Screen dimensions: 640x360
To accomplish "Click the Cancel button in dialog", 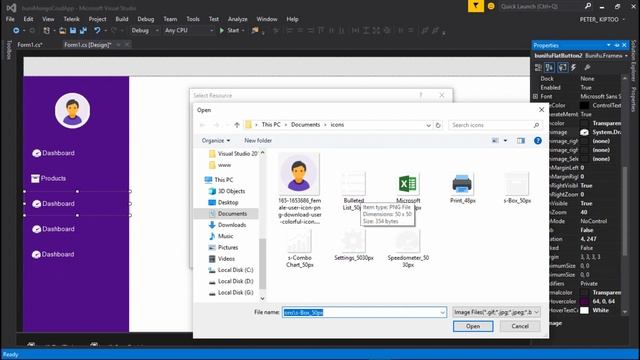I will [x=520, y=326].
